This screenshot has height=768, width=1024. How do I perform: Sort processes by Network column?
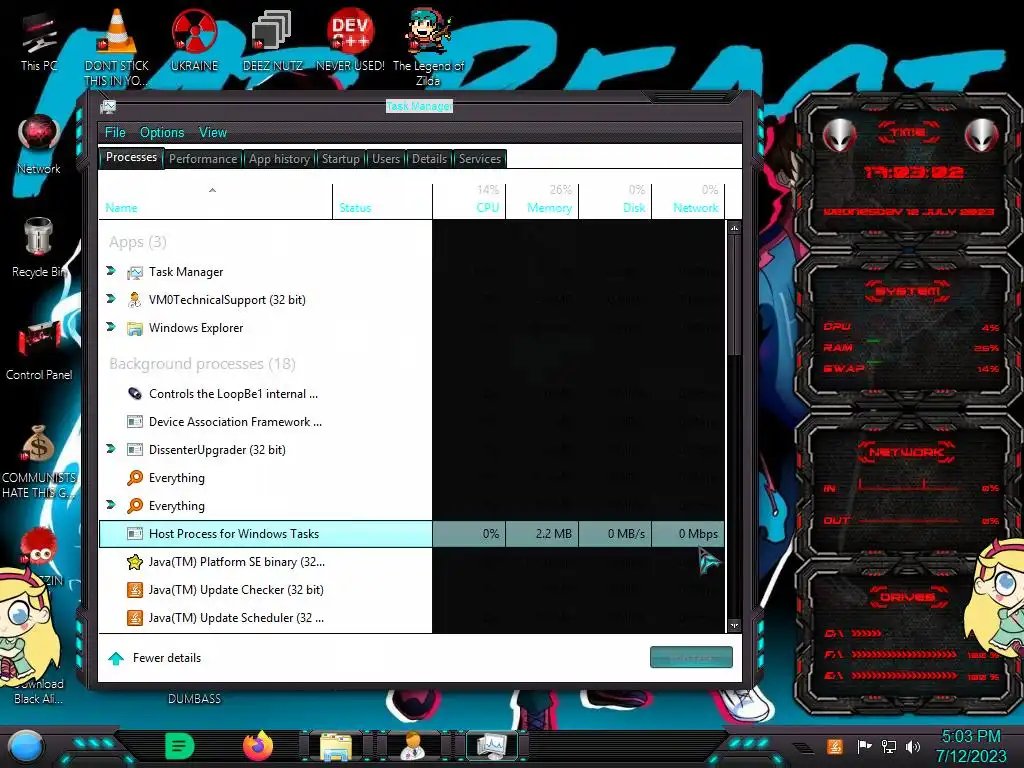688,200
